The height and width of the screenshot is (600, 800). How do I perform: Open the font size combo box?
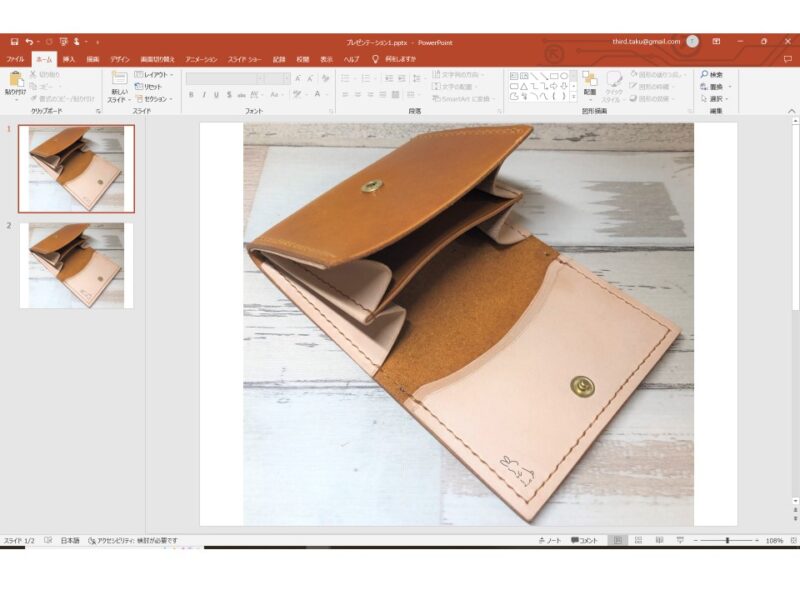tap(278, 78)
